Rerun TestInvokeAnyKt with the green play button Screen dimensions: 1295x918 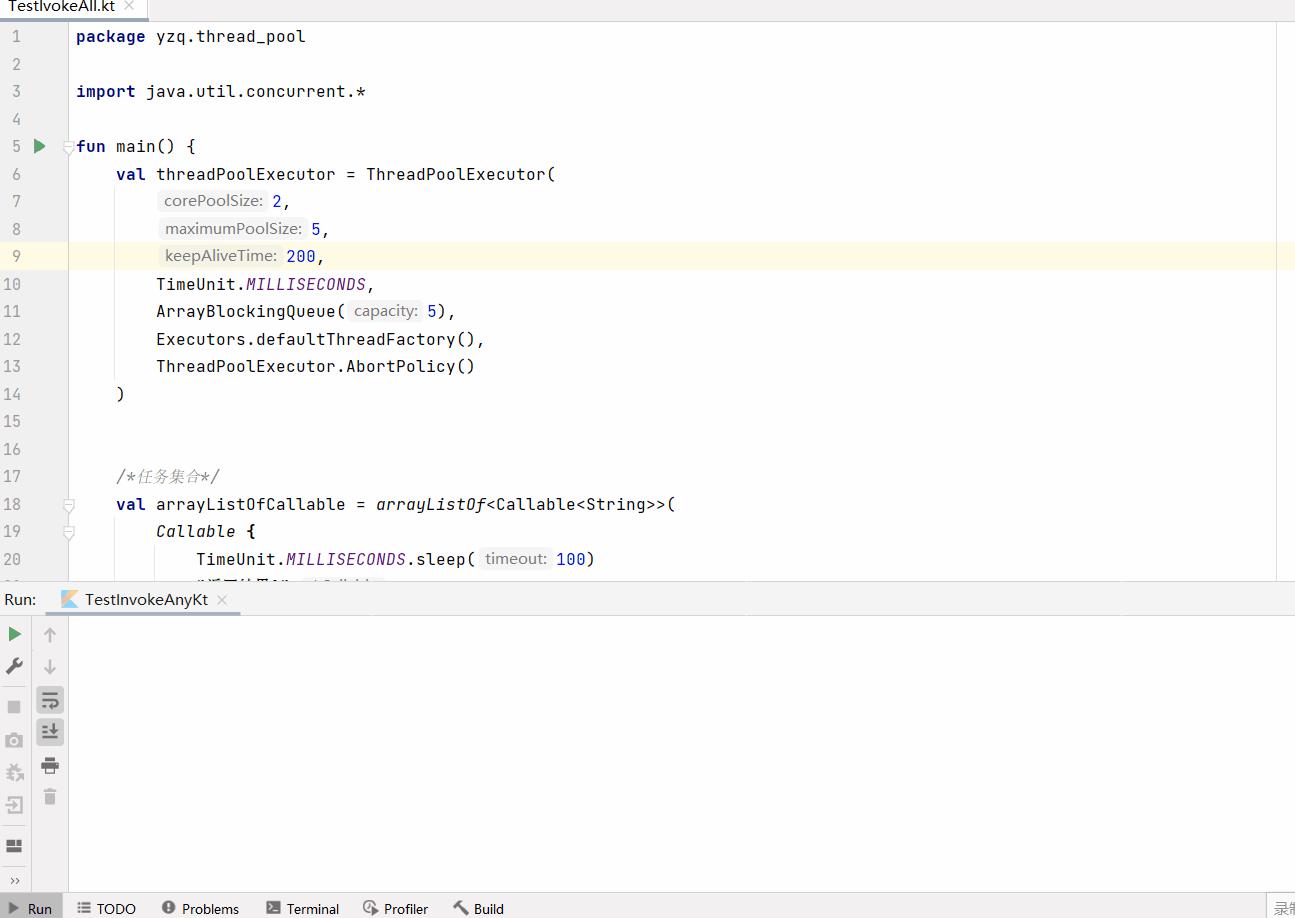(x=14, y=634)
